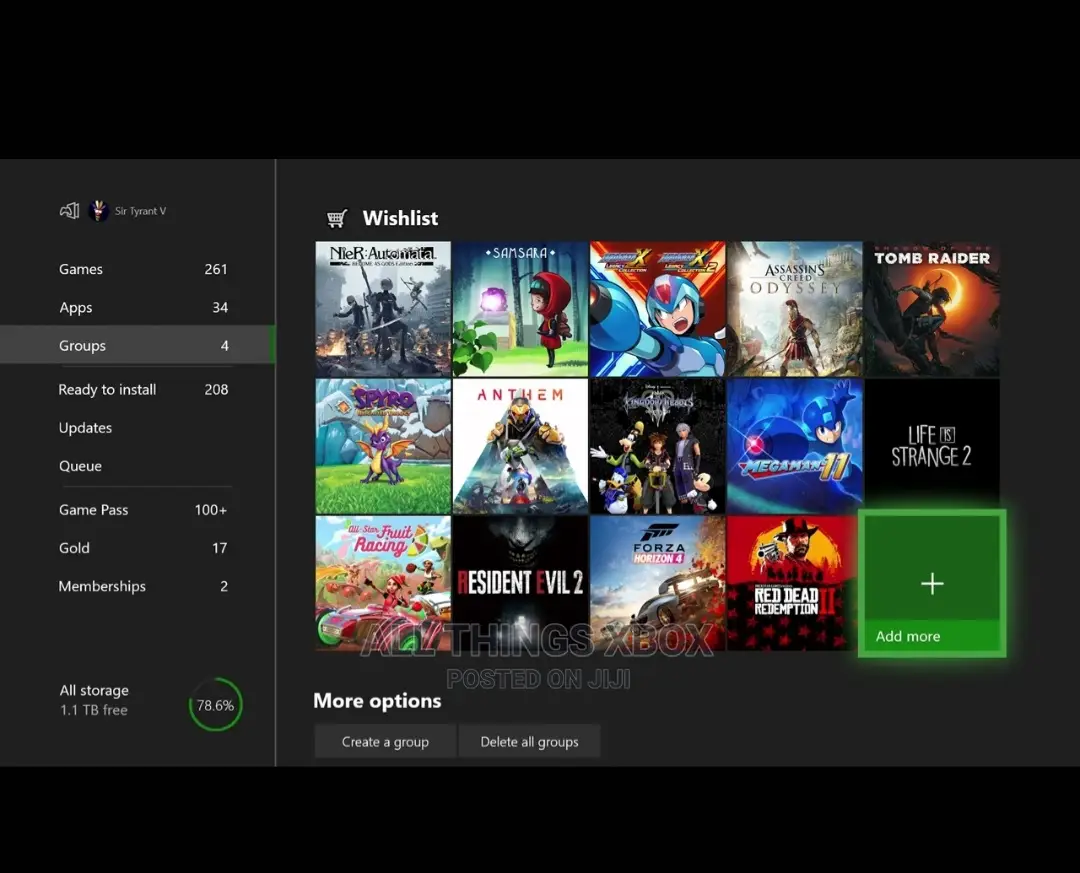Click the Sir Tyrant V gamertag text

tap(141, 211)
